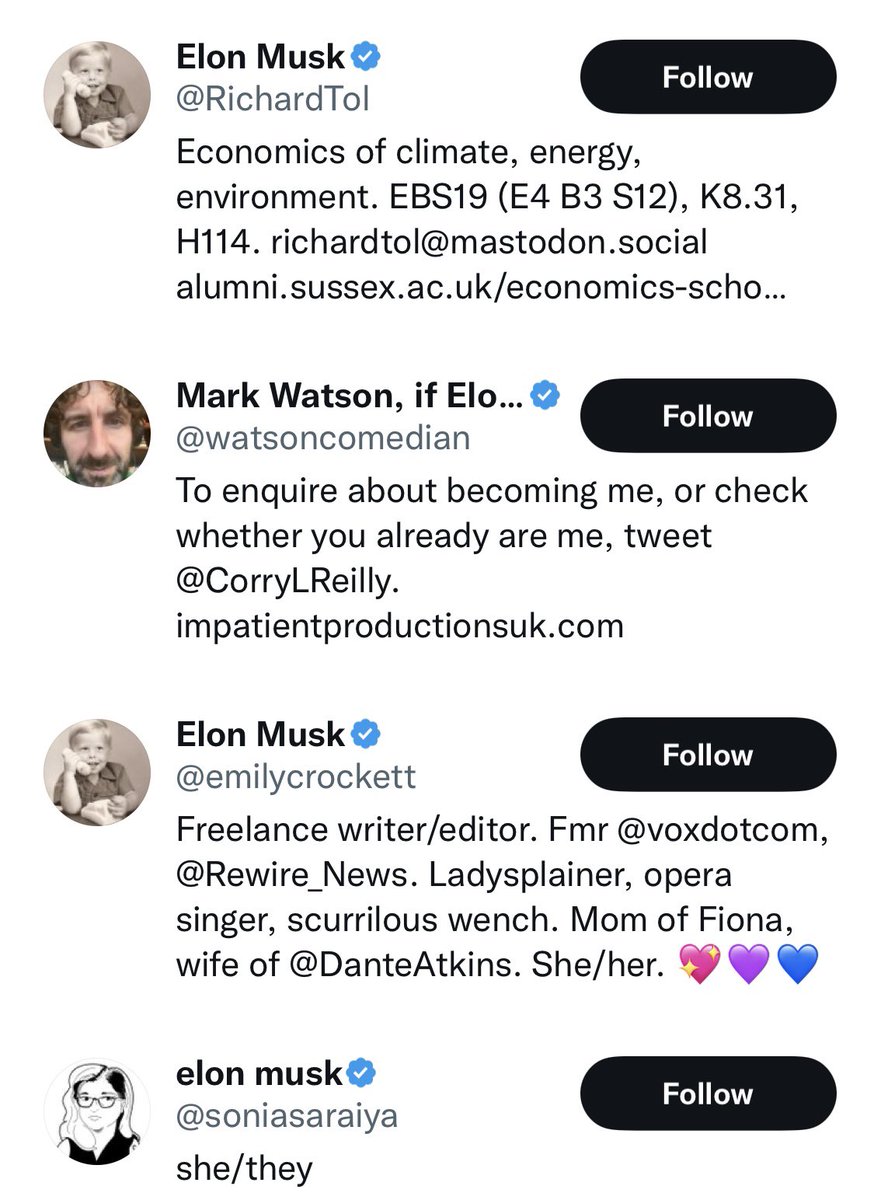Open @watsoncomedian profile picture
The width and height of the screenshot is (874, 1200).
pos(97,433)
